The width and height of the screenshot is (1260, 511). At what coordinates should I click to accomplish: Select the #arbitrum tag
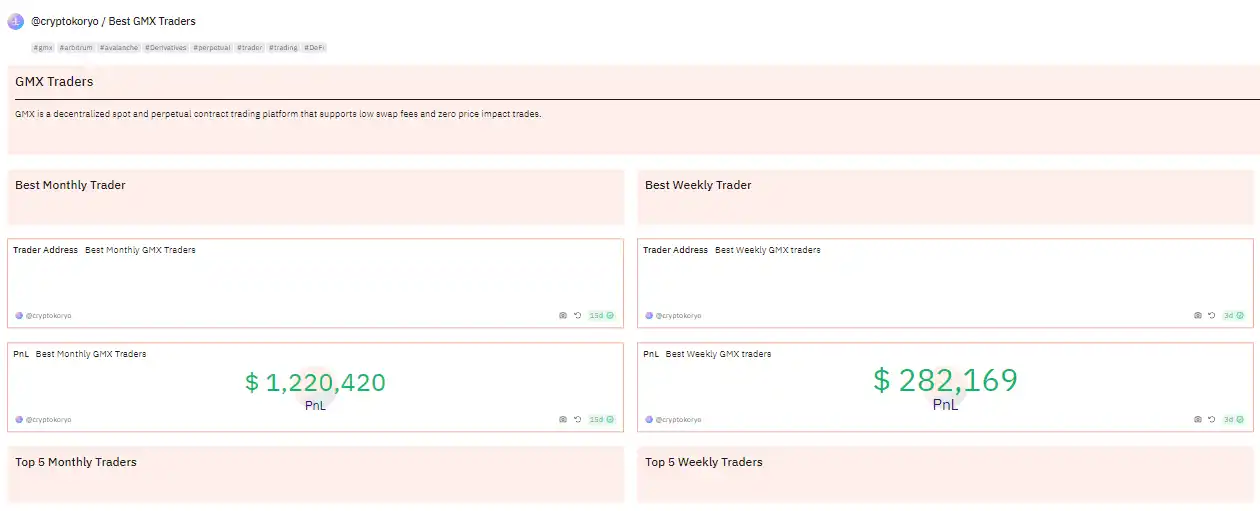point(76,48)
